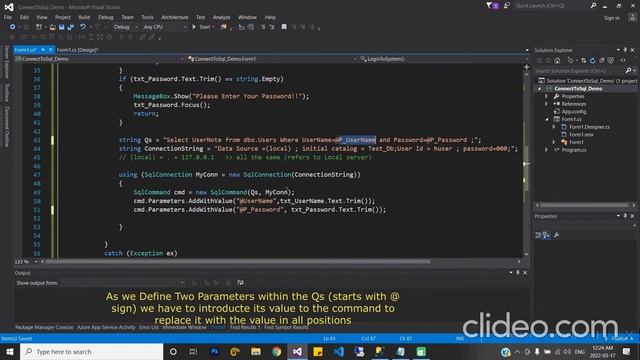Click the editor zoom level percentage box
Viewport: 640px width, 360px height.
26,262
